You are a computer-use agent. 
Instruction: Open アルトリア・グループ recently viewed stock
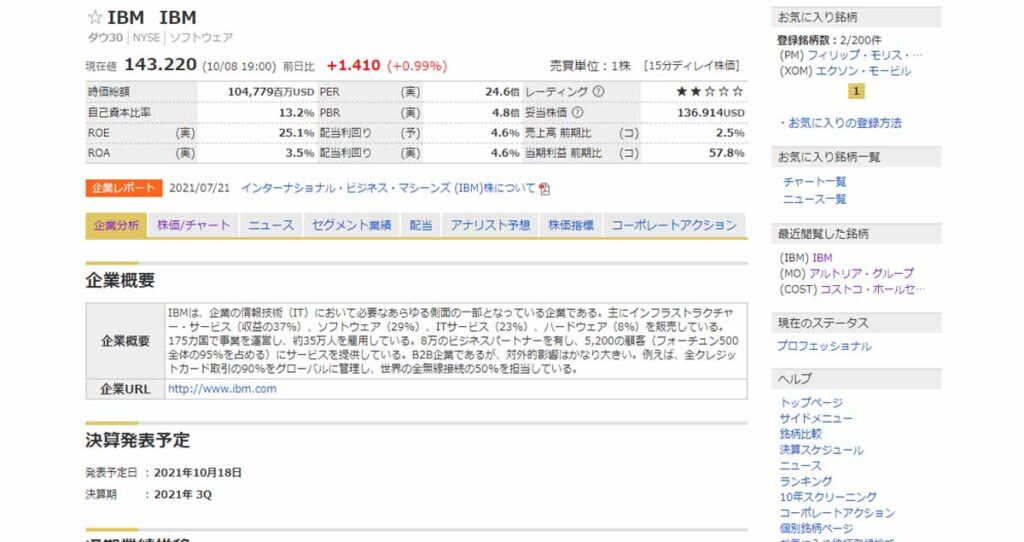861,274
